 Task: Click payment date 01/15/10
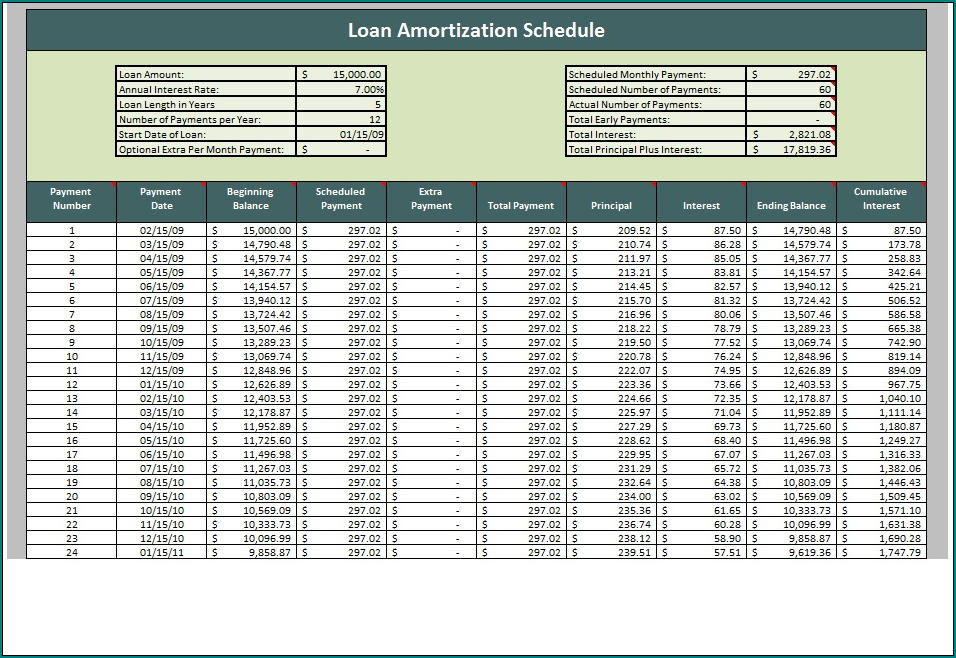(162, 385)
